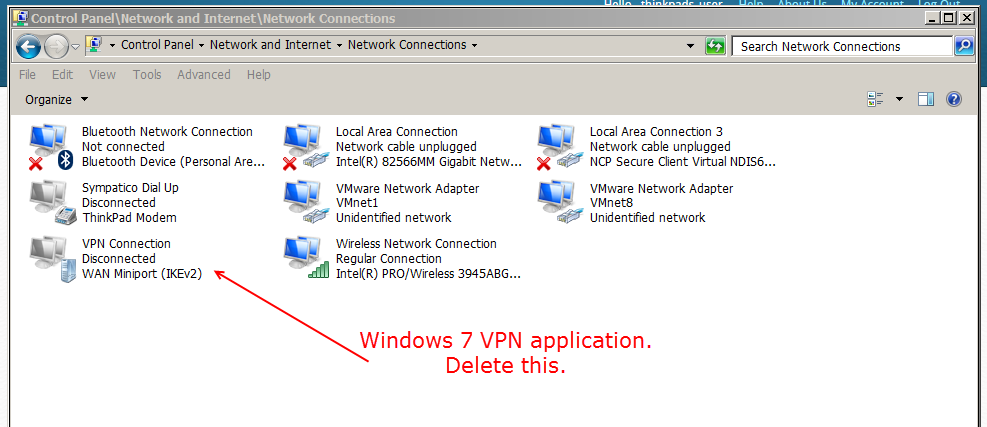Click the Forward navigation arrow

click(56, 46)
